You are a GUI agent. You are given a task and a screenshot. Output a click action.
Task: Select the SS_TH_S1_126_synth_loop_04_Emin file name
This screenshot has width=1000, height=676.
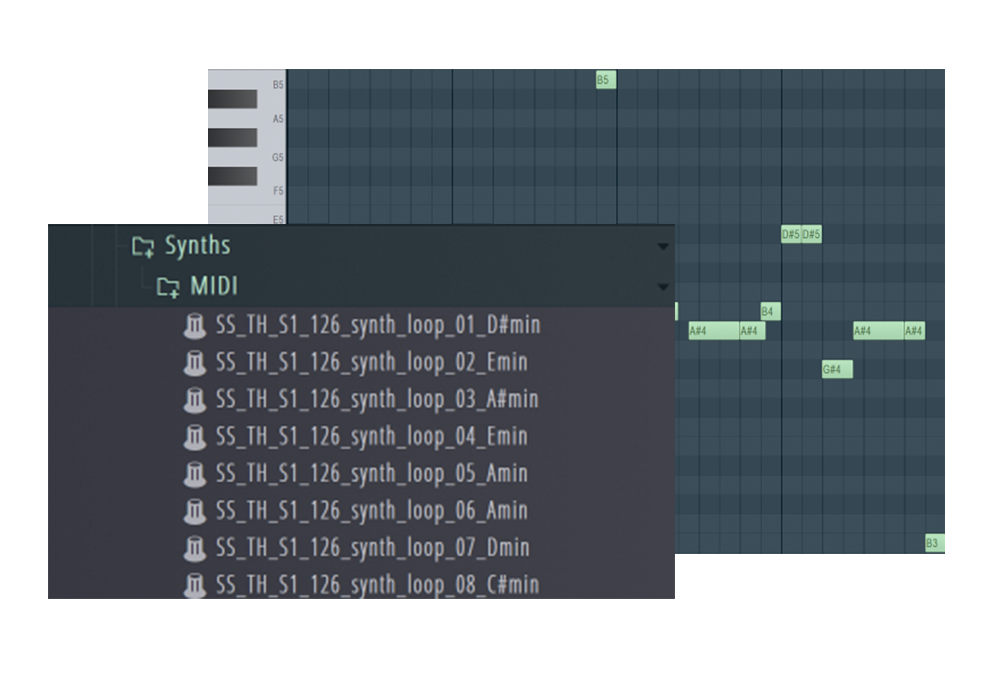pyautogui.click(x=371, y=437)
